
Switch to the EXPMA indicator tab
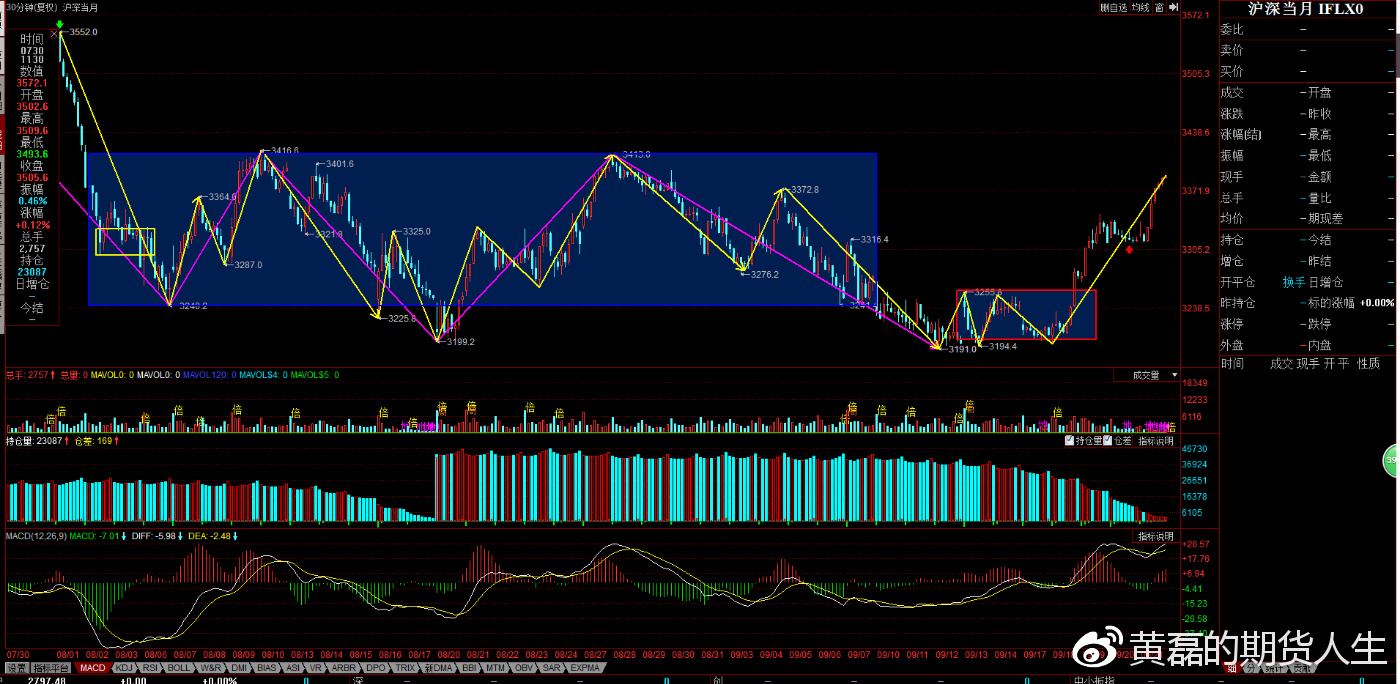[584, 668]
